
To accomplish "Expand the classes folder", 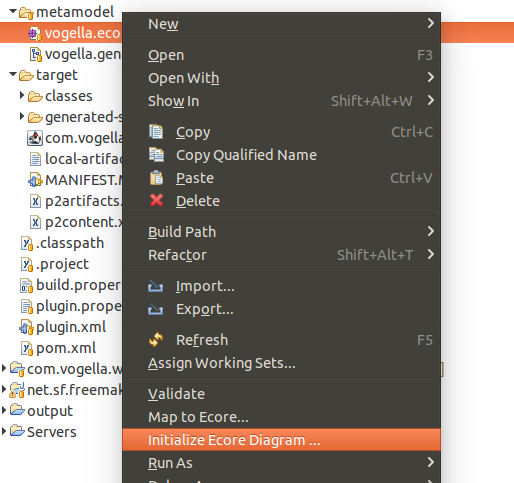I will (22, 95).
